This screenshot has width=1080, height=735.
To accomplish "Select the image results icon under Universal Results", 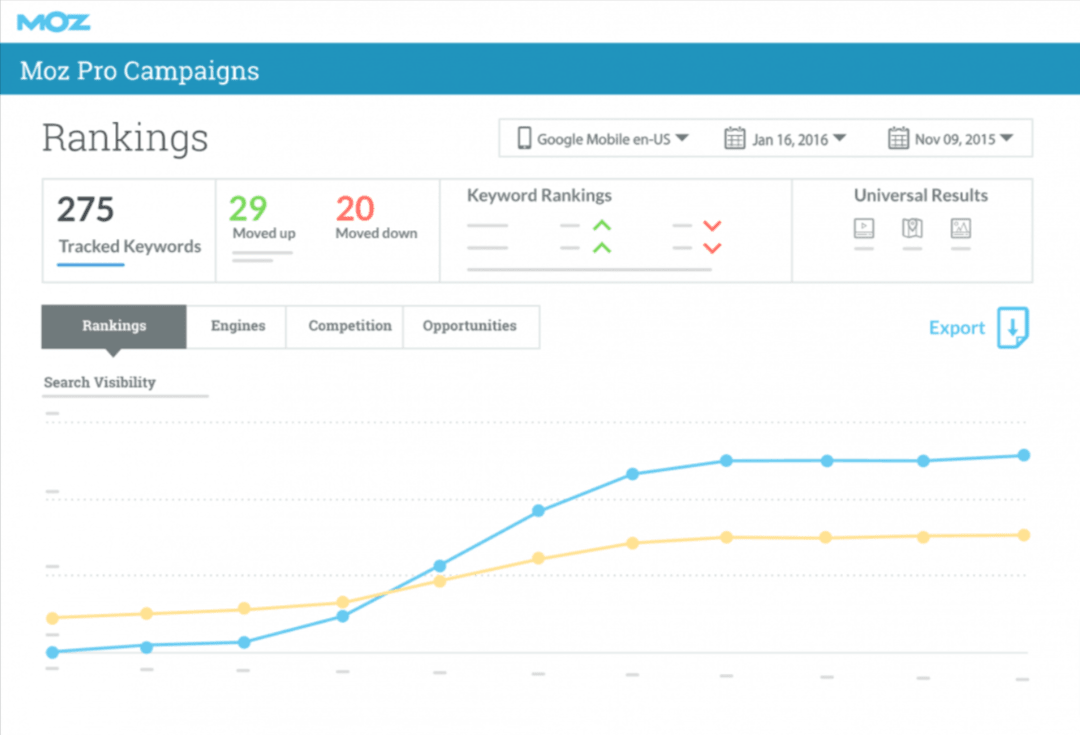I will [x=960, y=228].
